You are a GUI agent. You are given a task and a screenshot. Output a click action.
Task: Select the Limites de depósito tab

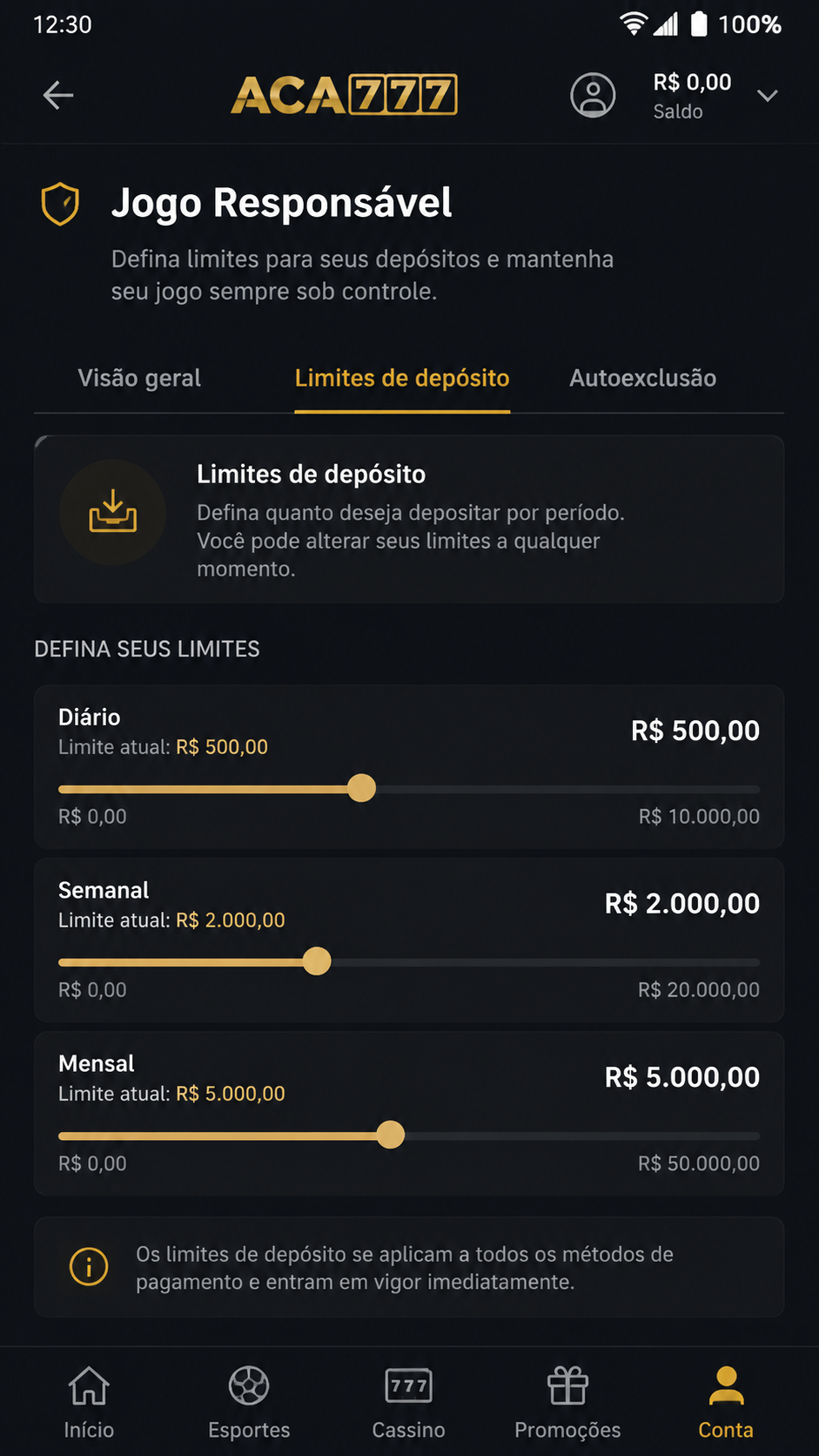click(x=402, y=378)
